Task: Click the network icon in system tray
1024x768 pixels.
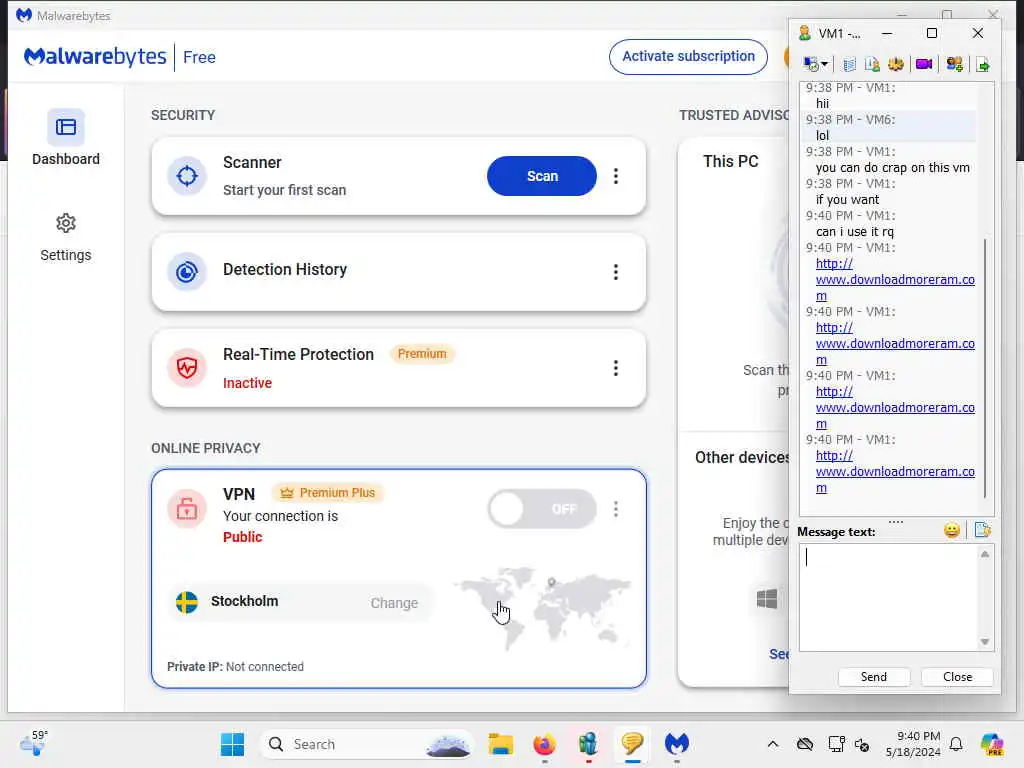Action: 837,744
